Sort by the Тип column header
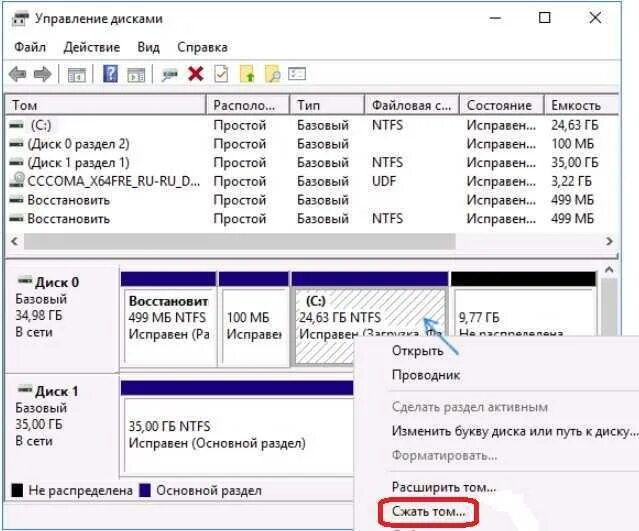Viewport: 639px width, 531px height. [327, 106]
